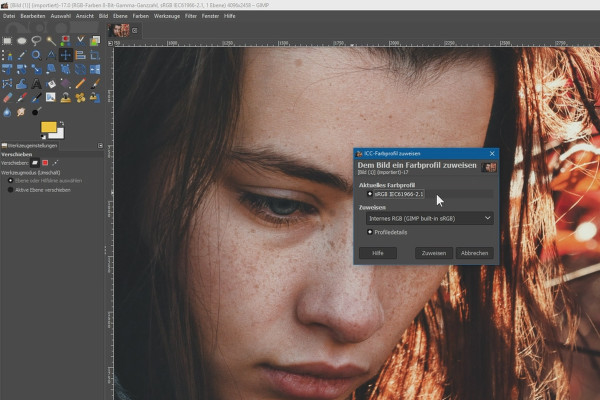Select the Warp Transform tool

pyautogui.click(x=21, y=83)
